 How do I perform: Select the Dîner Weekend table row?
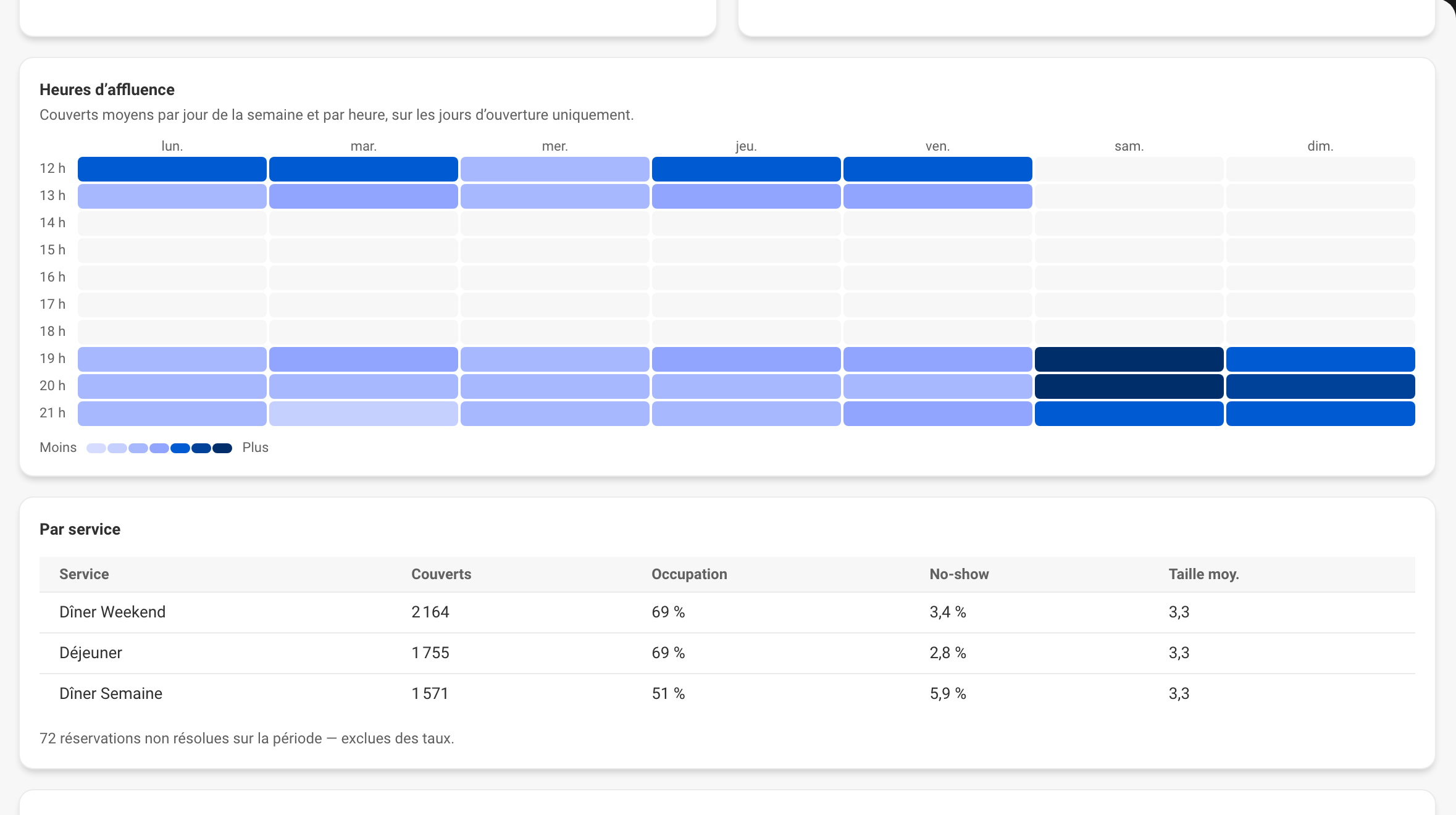pyautogui.click(x=727, y=612)
